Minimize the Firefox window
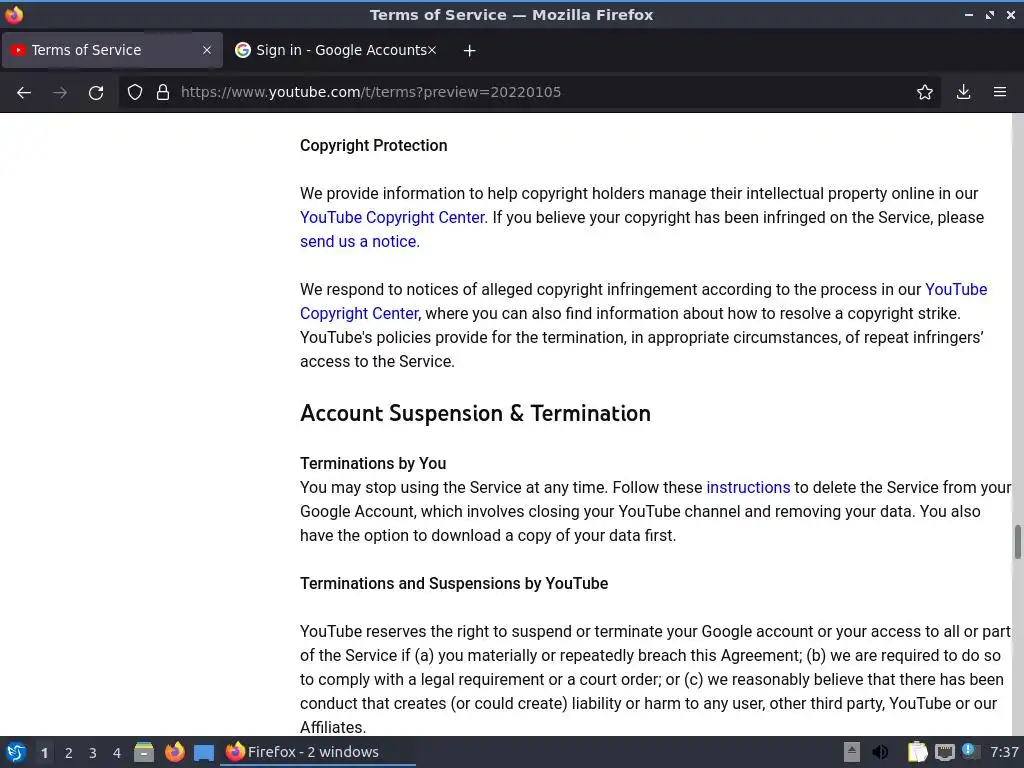 click(968, 14)
